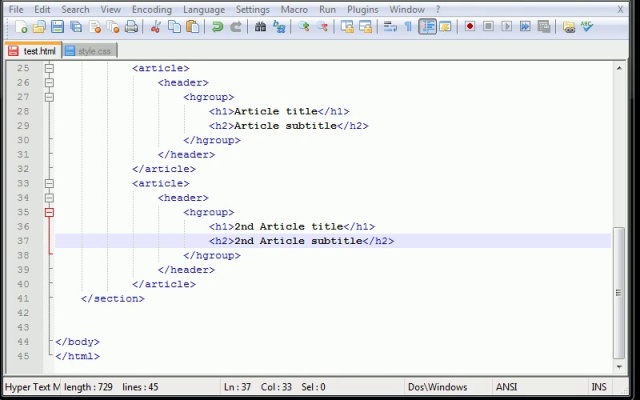Open the Encoding menu
Viewport: 640px width, 400px height.
[x=152, y=9]
